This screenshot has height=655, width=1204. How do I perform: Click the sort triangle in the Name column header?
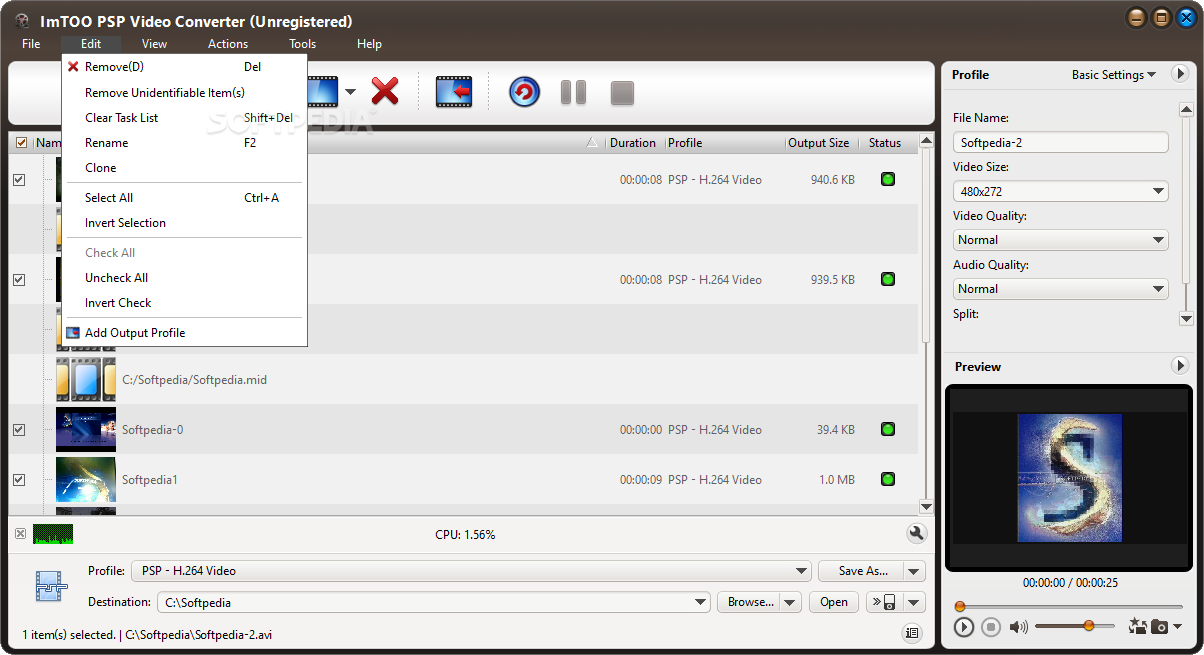point(592,143)
